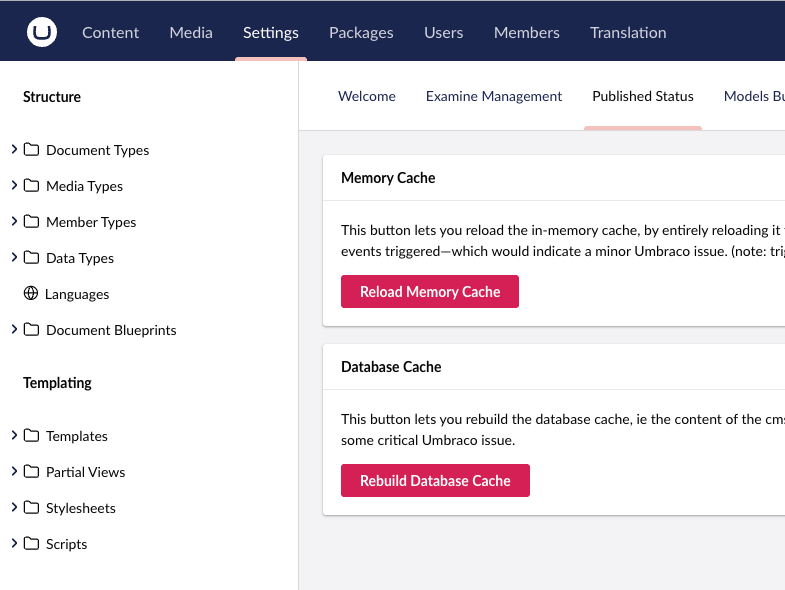Open the Content section
This screenshot has height=590, width=785.
110,32
